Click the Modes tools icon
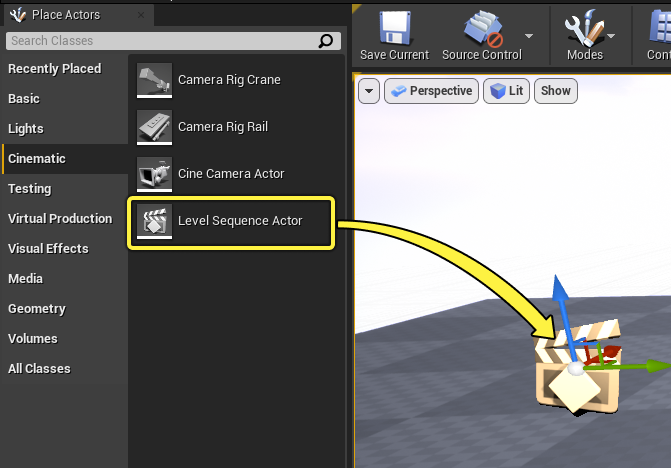Screen dimensions: 671x468 pos(584,28)
